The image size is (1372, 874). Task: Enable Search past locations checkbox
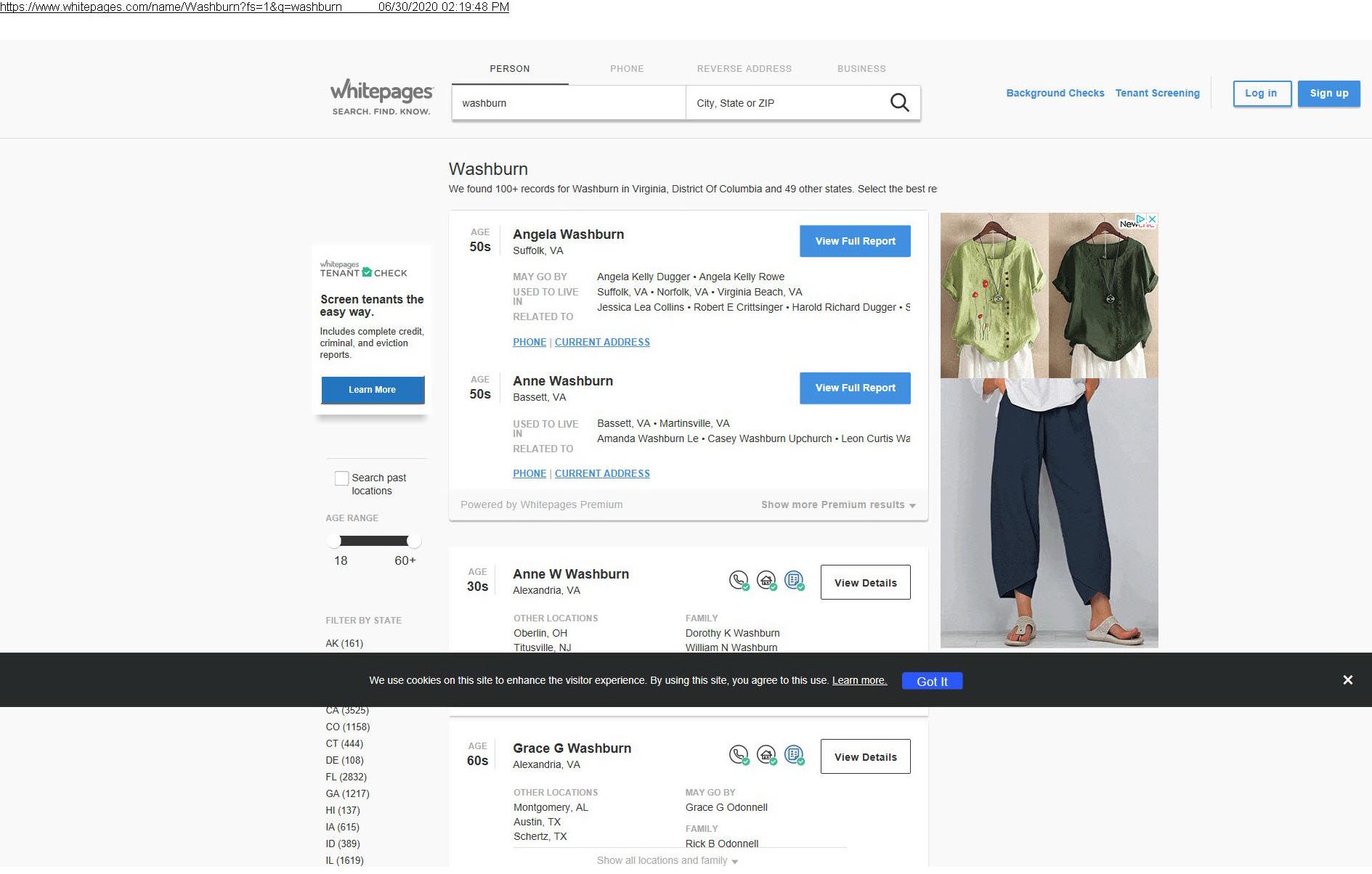[341, 478]
